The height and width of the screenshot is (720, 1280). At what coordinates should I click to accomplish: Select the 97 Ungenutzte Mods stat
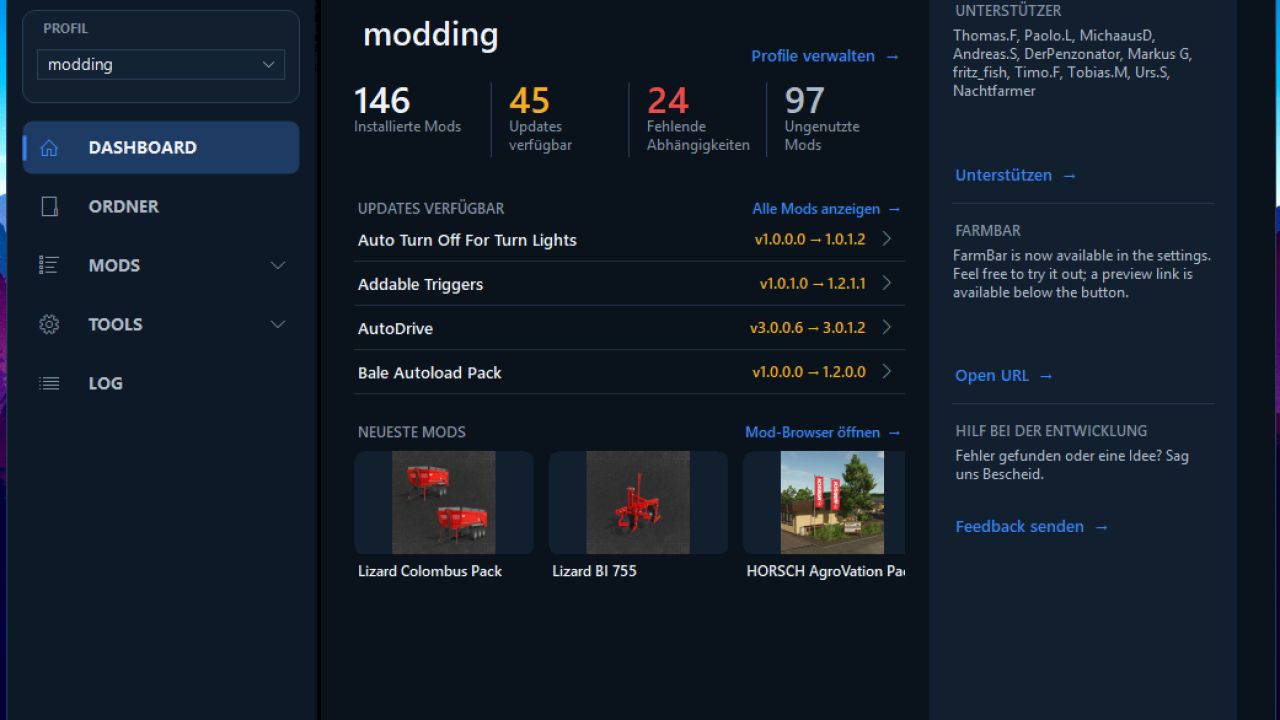click(x=822, y=118)
